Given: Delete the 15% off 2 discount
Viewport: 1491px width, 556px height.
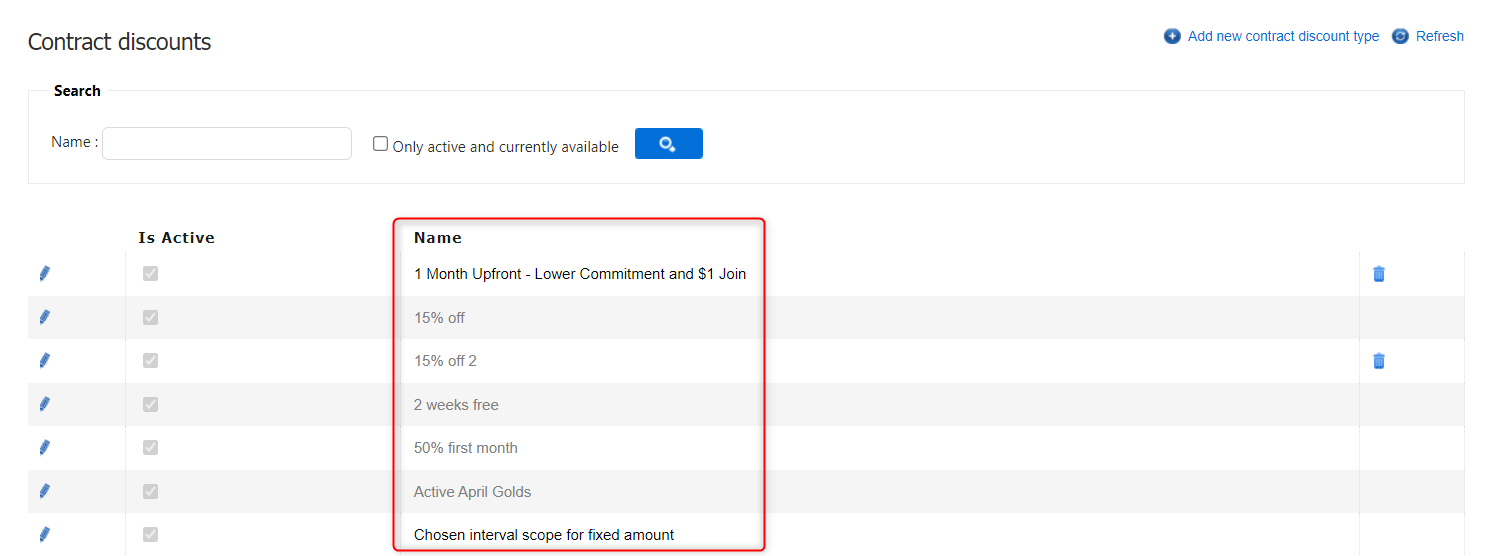Looking at the screenshot, I should tap(1379, 361).
